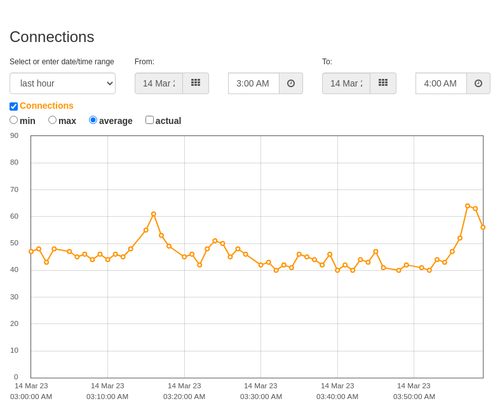
Task: Click the orange 'Connections' legend label
Action: coord(46,106)
